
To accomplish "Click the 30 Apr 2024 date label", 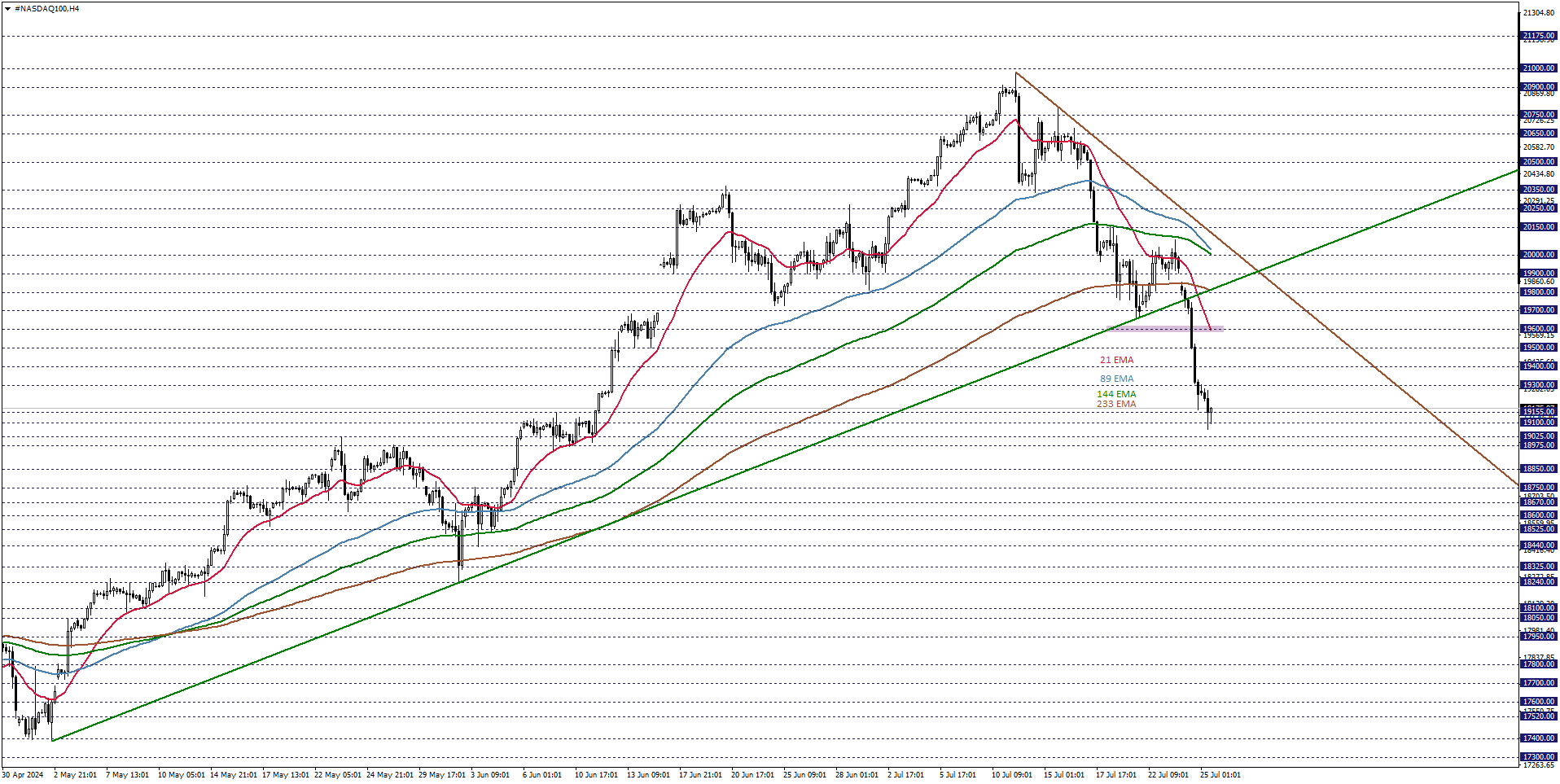I will 23,775.
